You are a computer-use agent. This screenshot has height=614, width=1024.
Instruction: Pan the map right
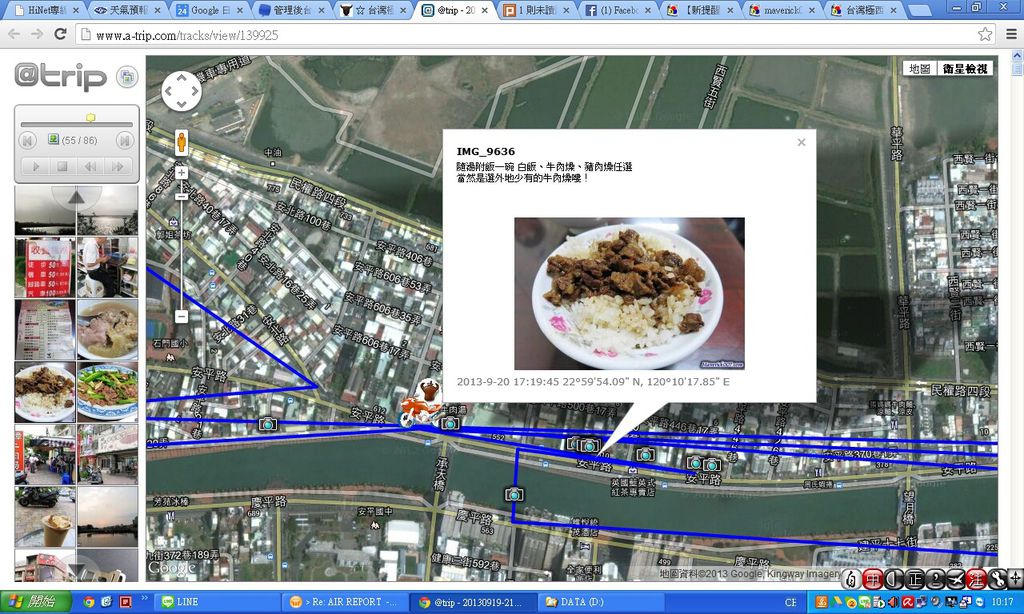click(x=194, y=91)
